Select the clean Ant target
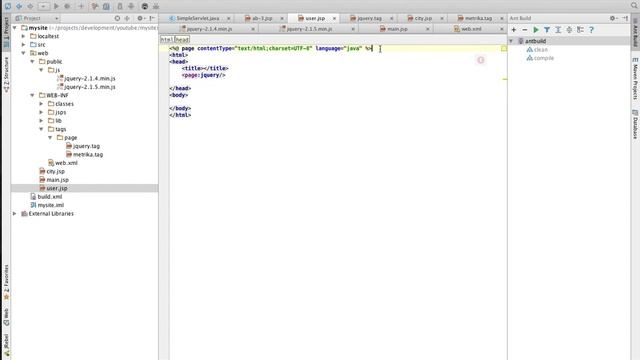 point(540,49)
